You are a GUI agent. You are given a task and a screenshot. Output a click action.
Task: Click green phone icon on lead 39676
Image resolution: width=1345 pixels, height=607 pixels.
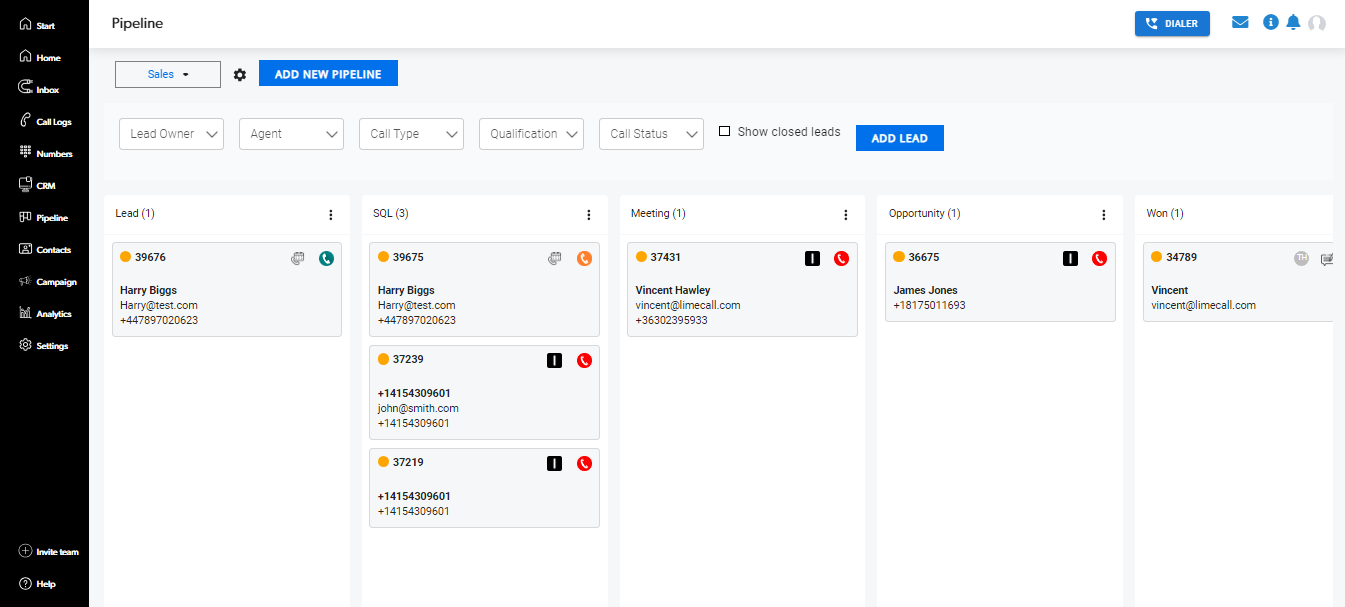click(326, 258)
